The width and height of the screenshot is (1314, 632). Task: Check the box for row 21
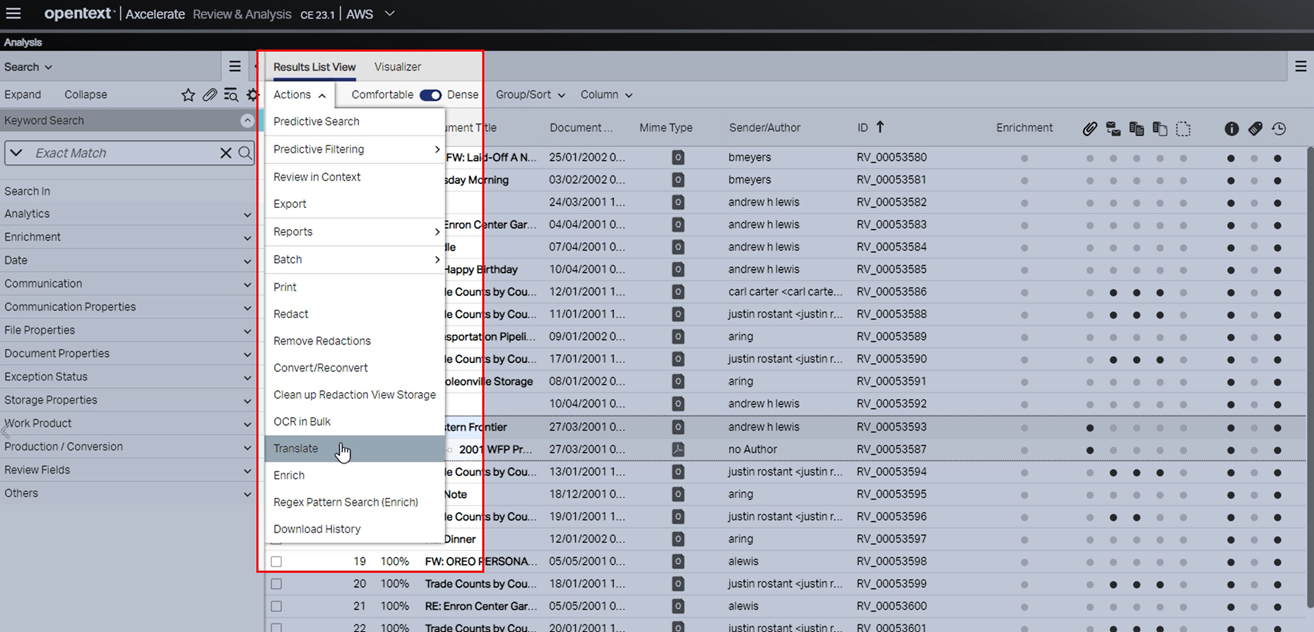pos(276,606)
